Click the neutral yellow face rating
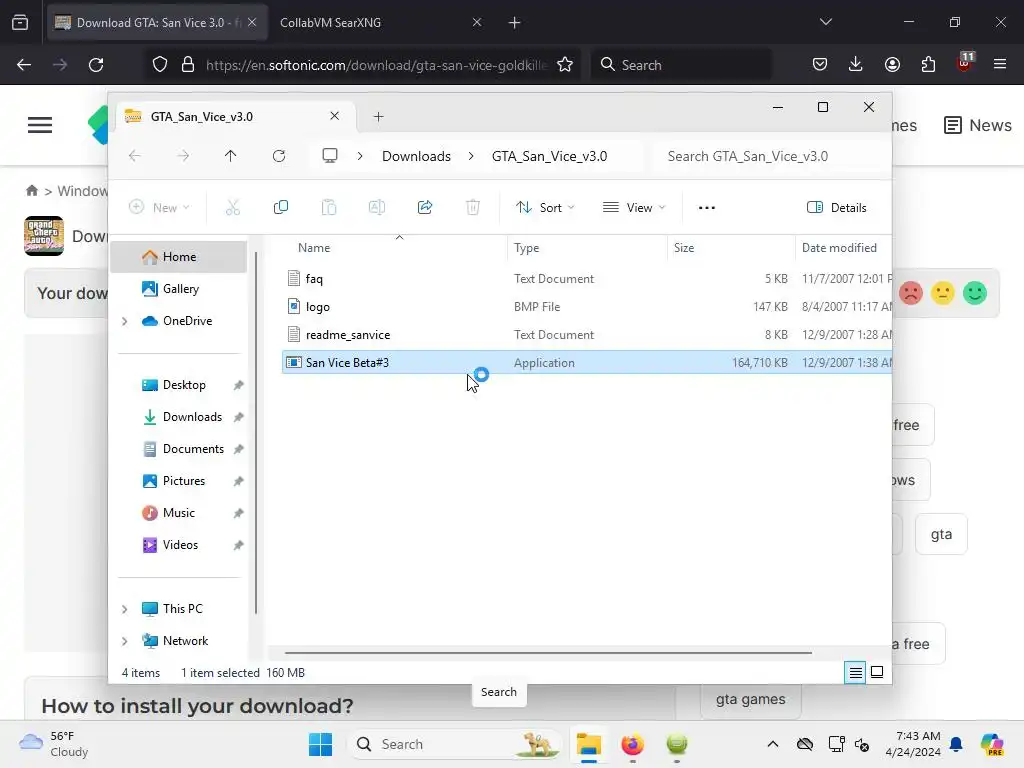The image size is (1024, 768). pyautogui.click(x=943, y=293)
